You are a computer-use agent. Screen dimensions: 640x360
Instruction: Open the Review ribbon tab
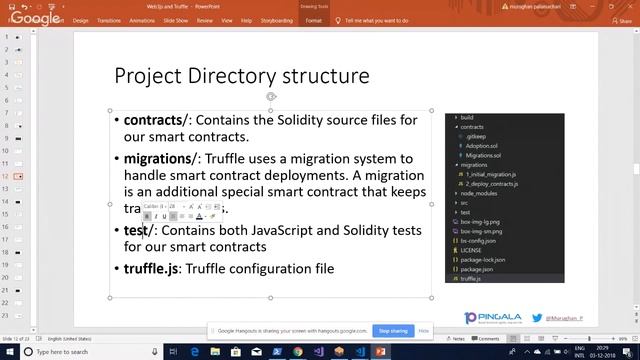[x=204, y=20]
